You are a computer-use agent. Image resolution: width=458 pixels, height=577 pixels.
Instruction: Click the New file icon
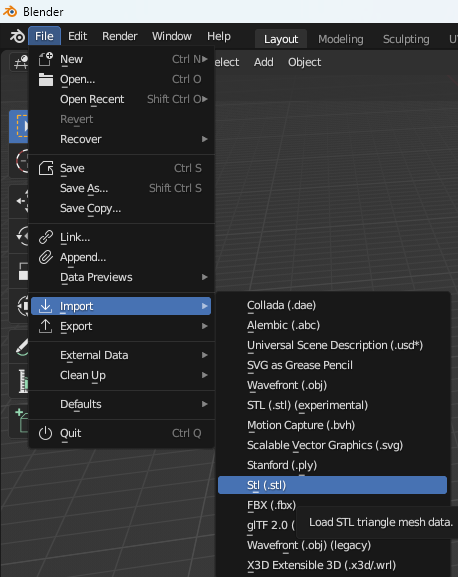click(46, 59)
